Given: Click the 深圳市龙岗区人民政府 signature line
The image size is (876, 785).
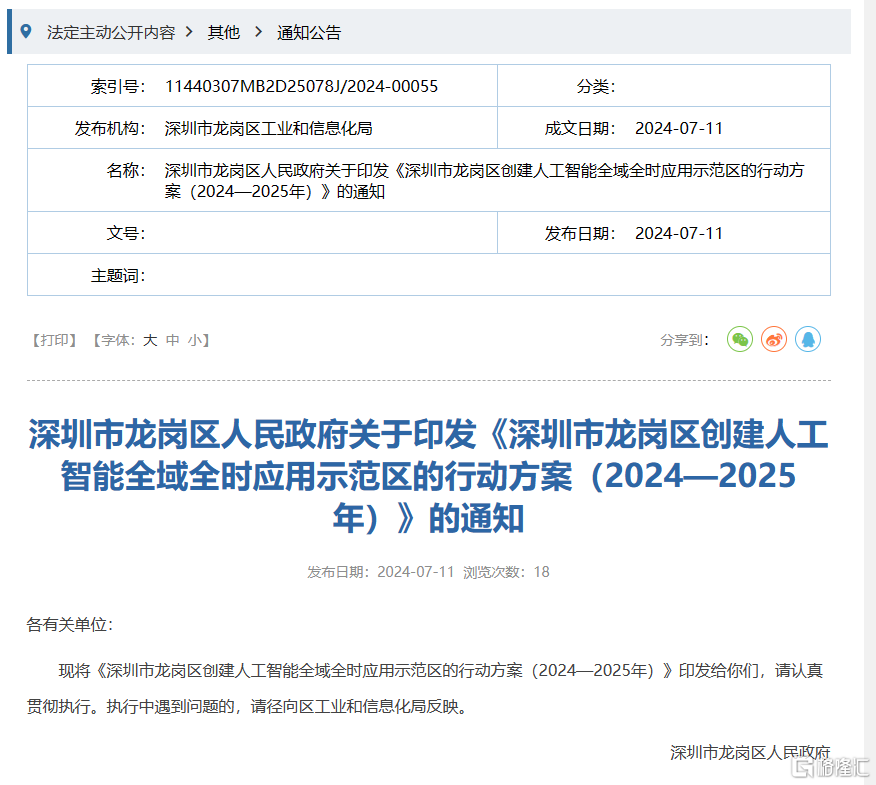Looking at the screenshot, I should tap(750, 752).
